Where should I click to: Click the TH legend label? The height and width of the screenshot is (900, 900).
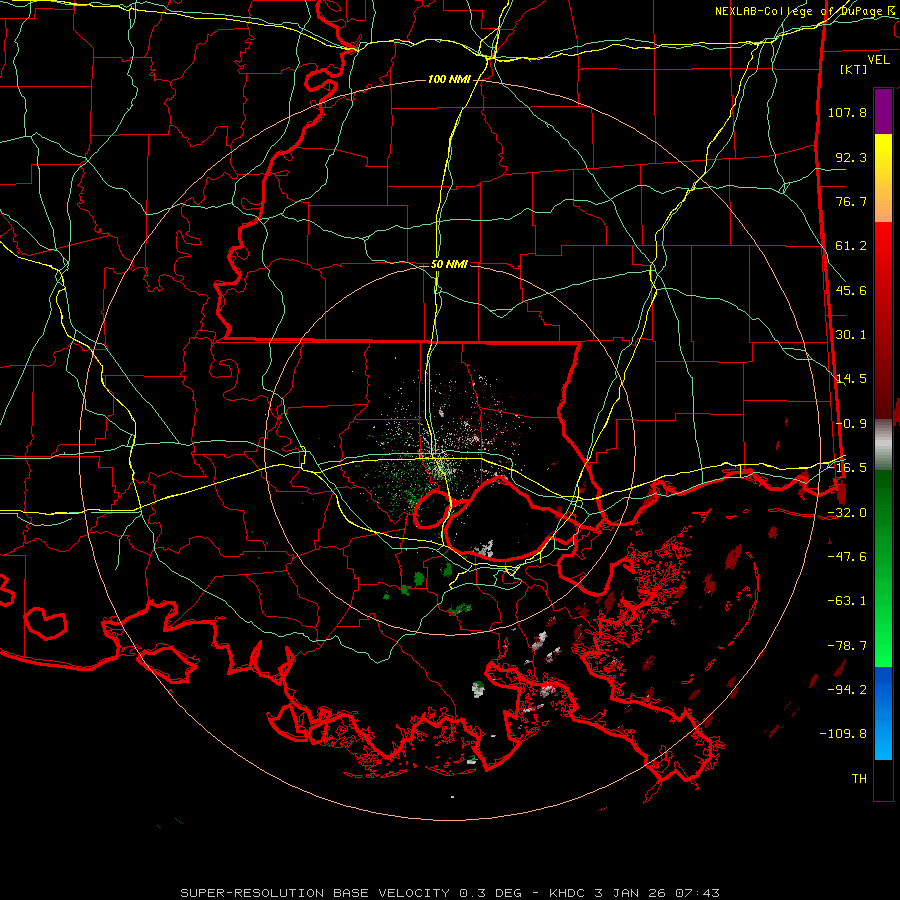[x=859, y=779]
